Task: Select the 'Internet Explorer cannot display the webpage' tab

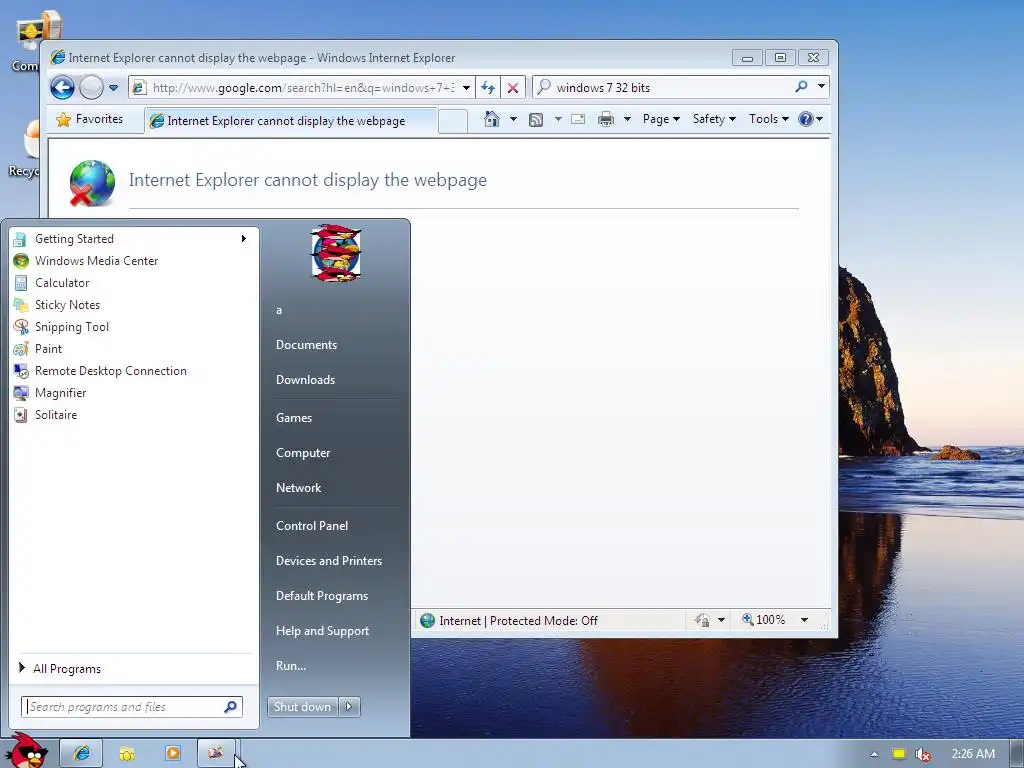Action: (291, 121)
